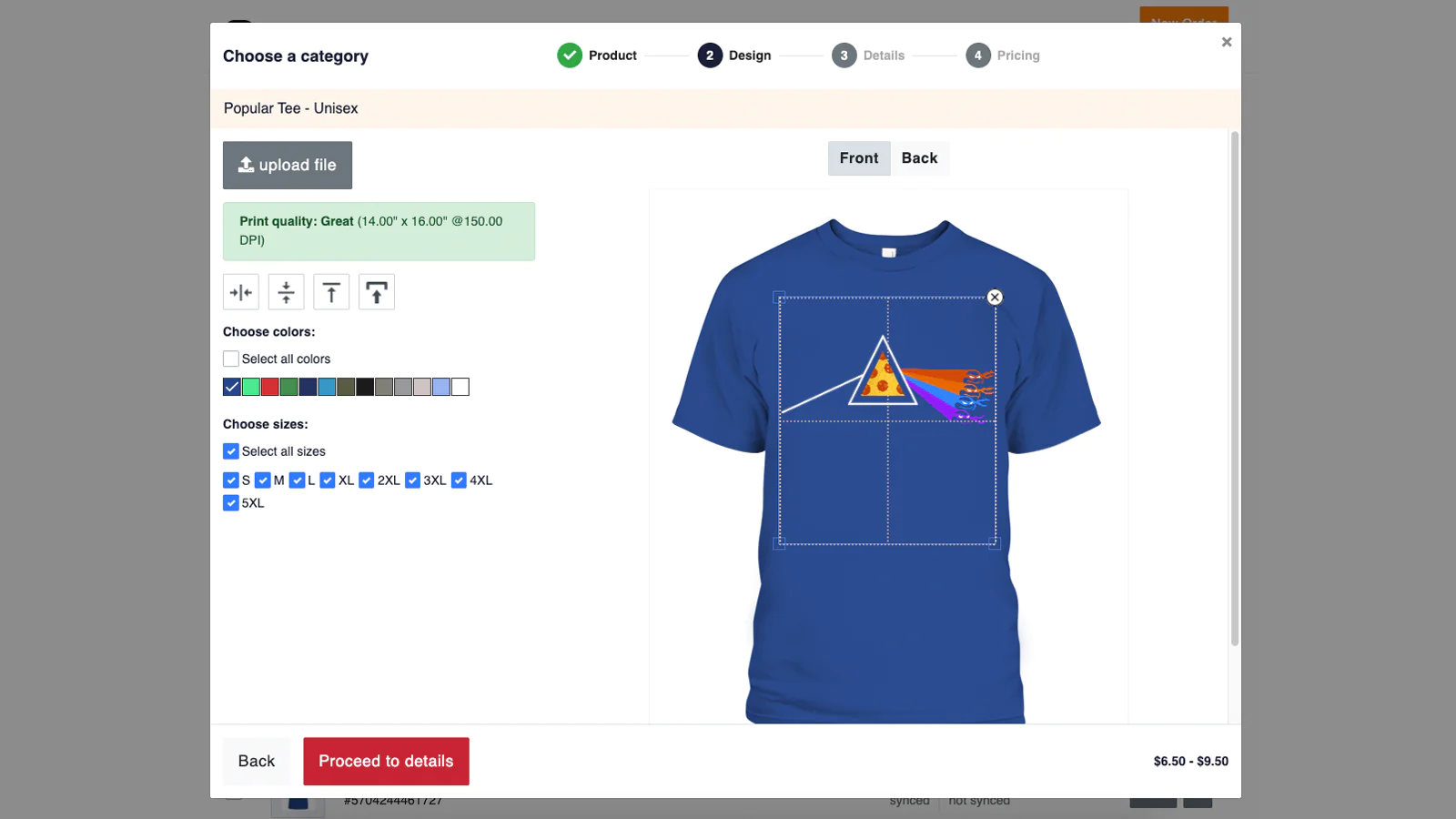Pick the white color swatch
The height and width of the screenshot is (819, 1456).
(460, 387)
